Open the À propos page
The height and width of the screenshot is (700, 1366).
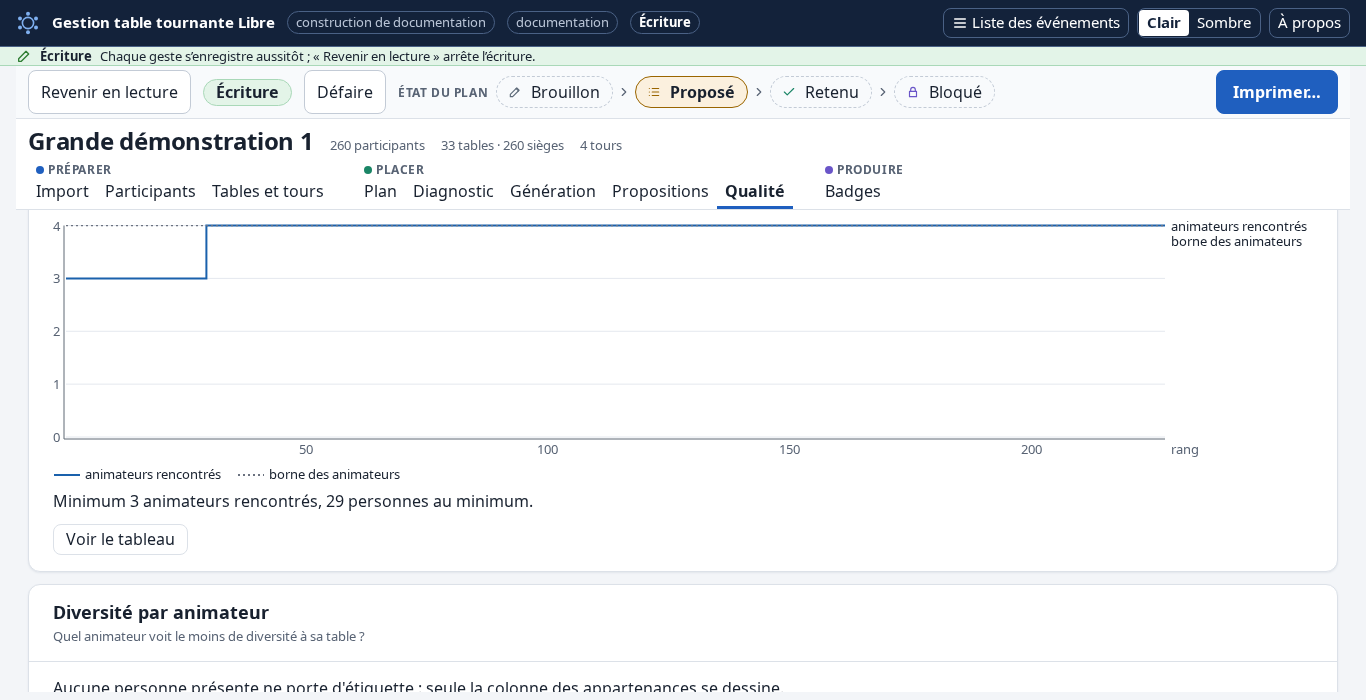[1309, 23]
